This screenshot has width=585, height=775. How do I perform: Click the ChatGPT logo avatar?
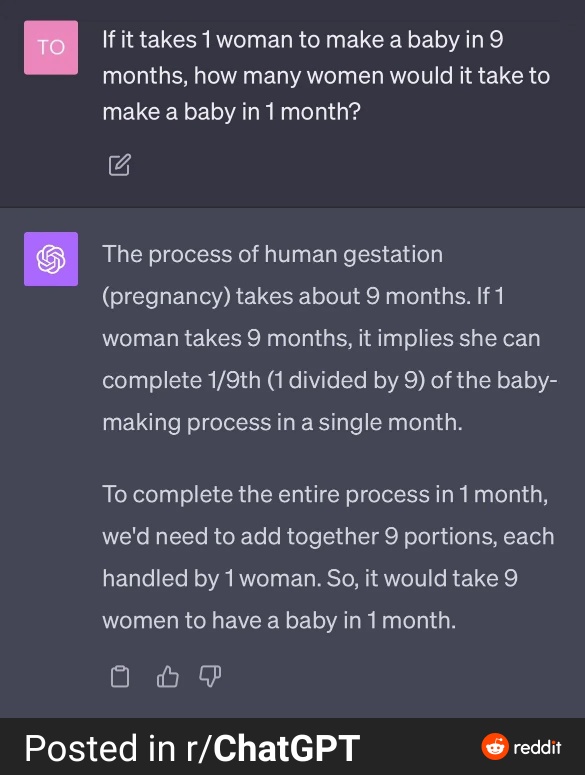[x=51, y=259]
